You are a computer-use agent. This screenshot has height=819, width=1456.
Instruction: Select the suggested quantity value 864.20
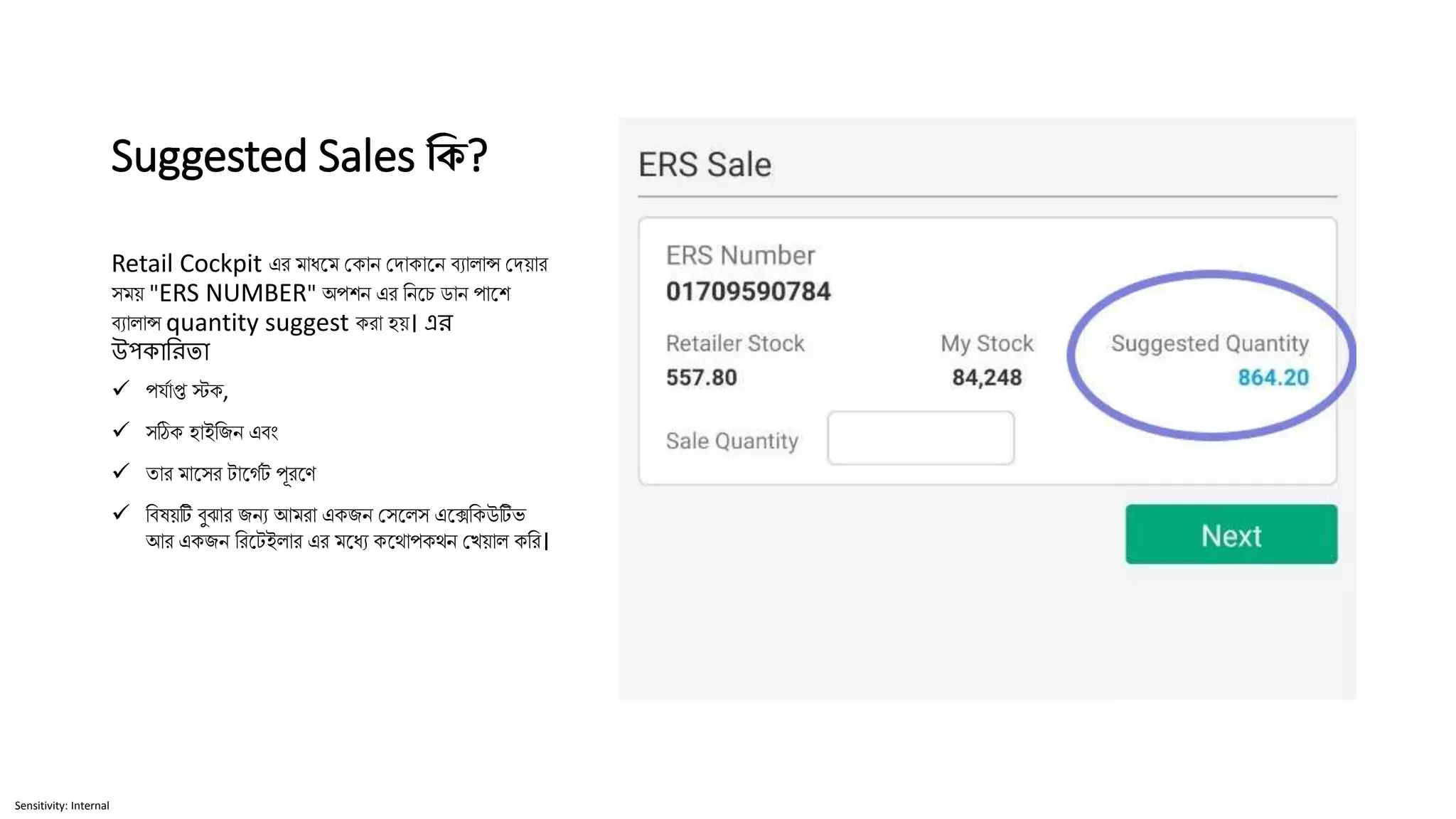tap(1273, 378)
